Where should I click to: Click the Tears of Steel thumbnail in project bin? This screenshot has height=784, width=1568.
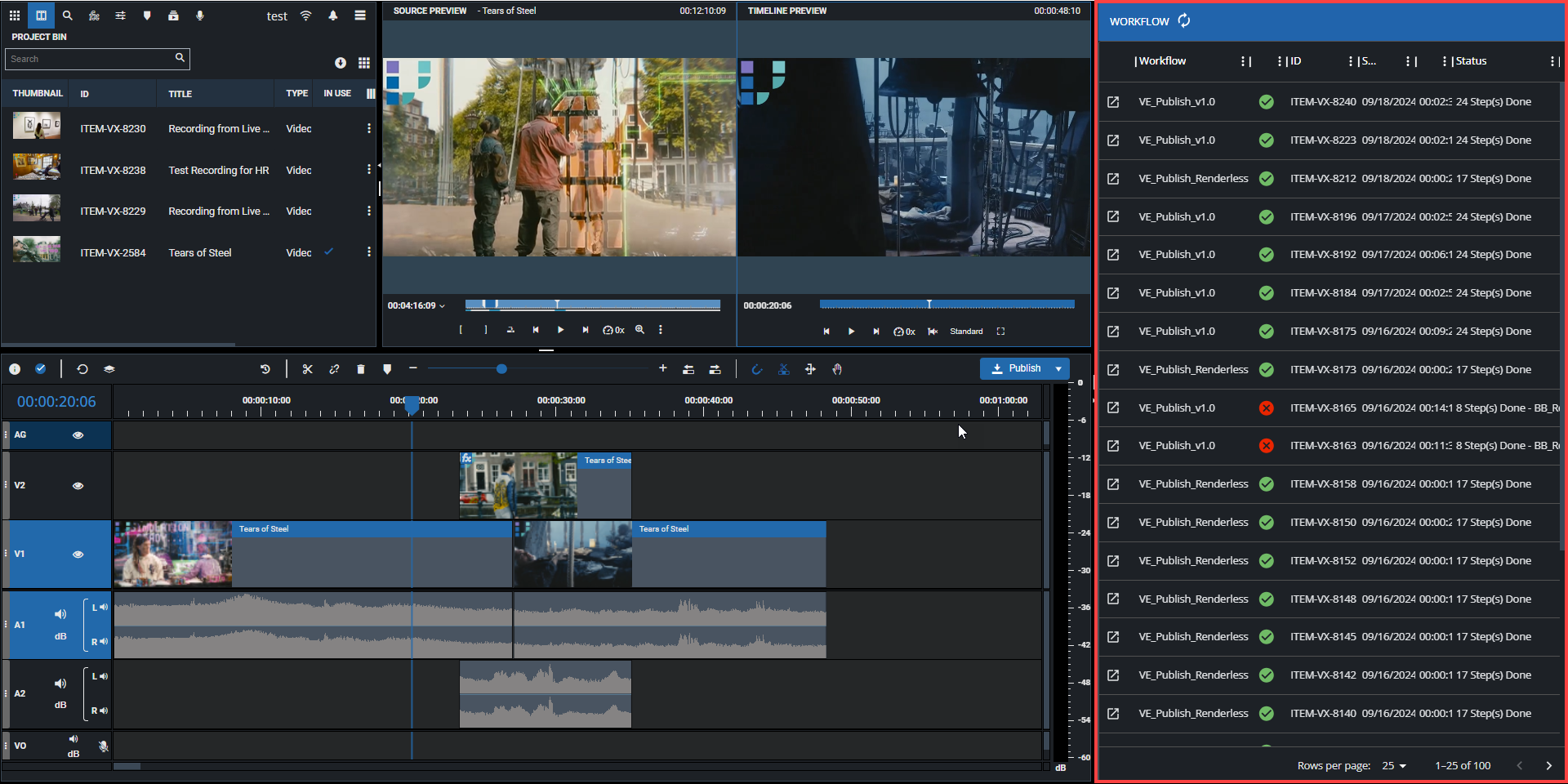[36, 249]
